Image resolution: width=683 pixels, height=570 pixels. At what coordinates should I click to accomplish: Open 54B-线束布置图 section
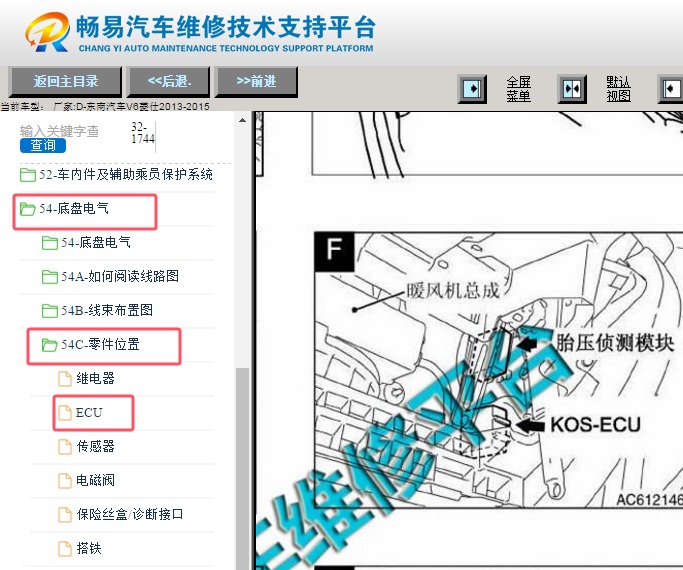click(107, 310)
